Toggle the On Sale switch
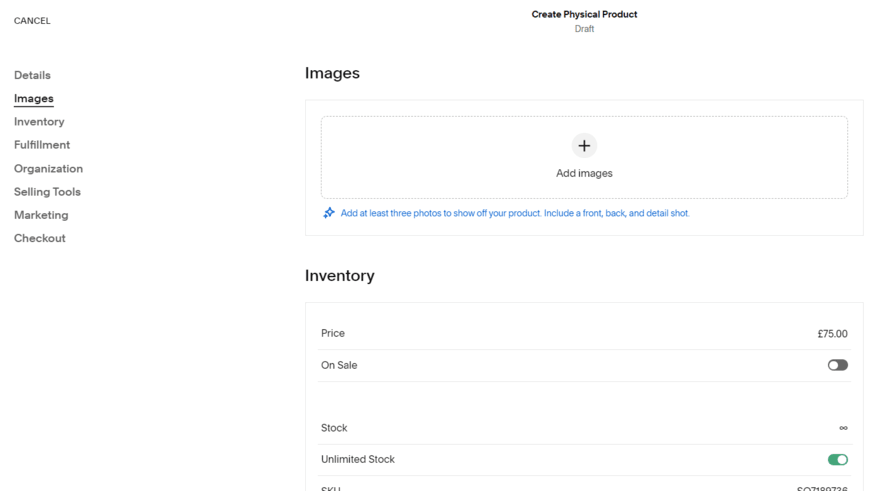This screenshot has height=491, width=880. coord(837,365)
